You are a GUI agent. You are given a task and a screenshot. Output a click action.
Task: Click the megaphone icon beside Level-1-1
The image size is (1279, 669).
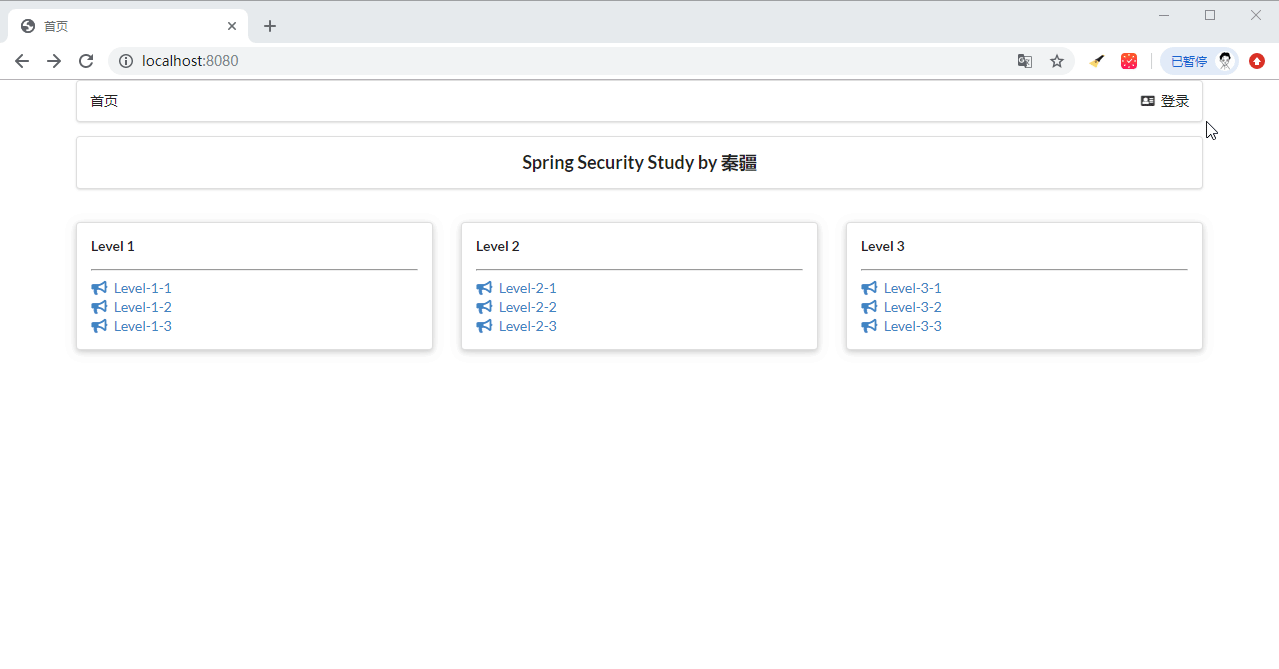tap(99, 288)
